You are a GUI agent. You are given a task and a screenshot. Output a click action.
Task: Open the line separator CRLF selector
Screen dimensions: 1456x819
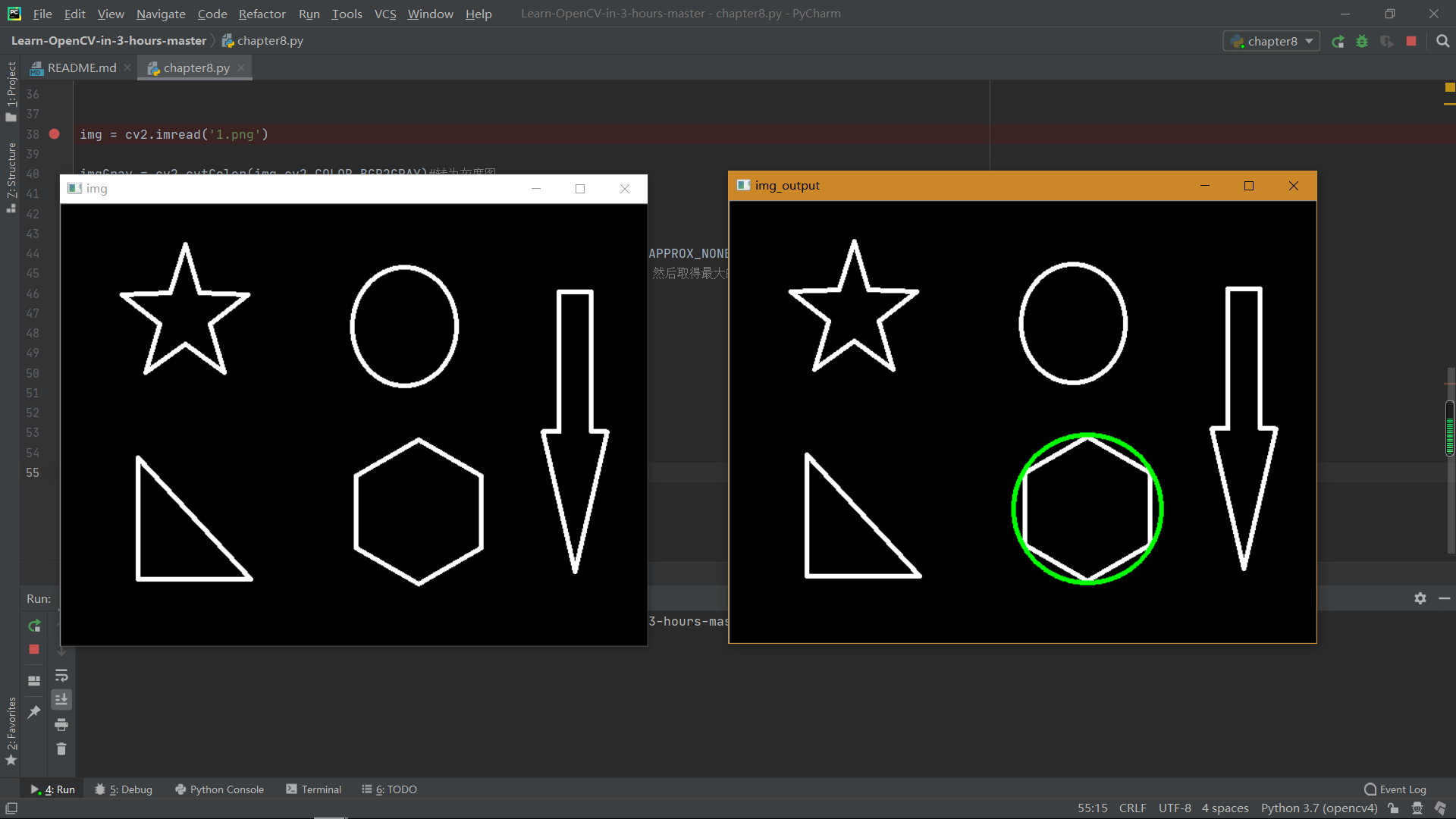1131,808
